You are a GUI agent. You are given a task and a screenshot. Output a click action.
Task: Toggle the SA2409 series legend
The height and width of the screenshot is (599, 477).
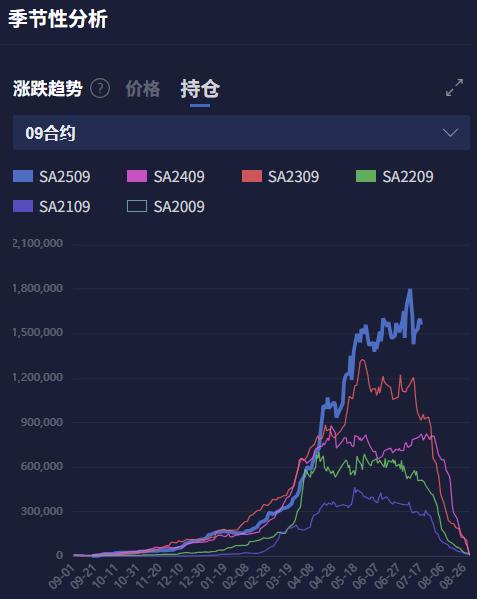166,176
